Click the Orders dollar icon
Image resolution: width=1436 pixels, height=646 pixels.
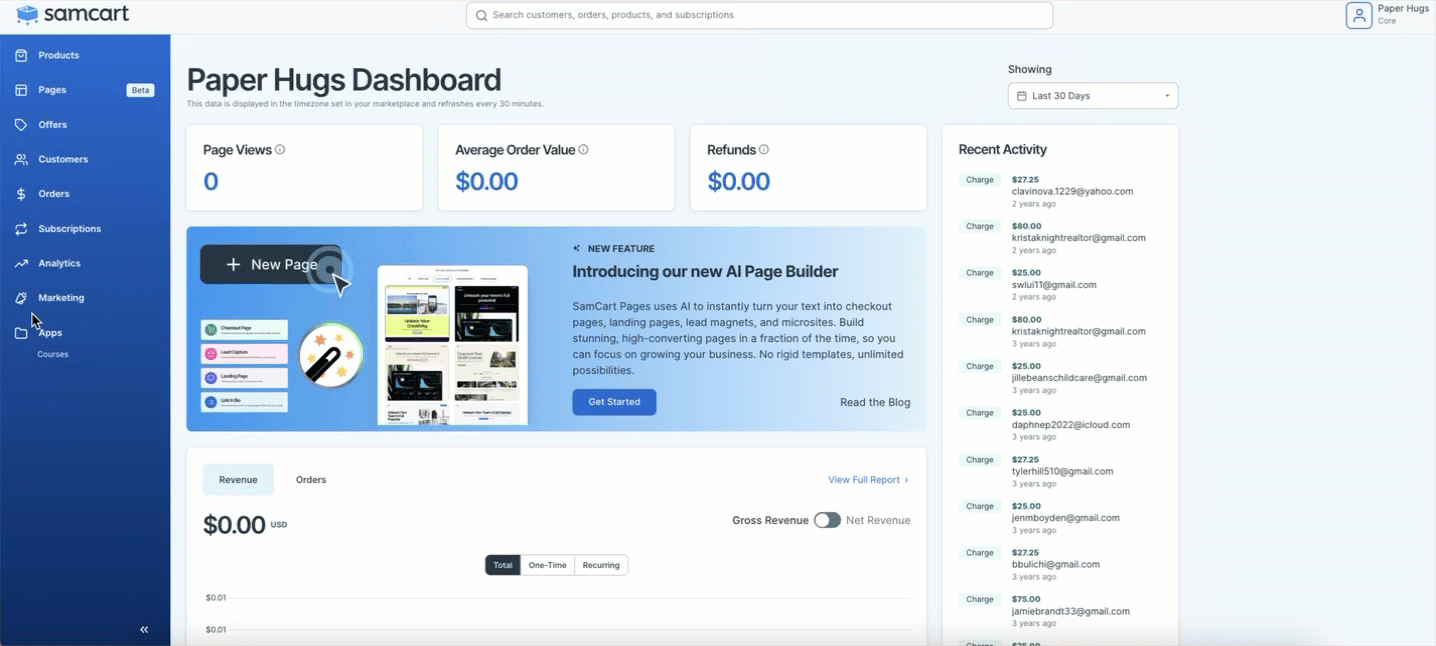click(21, 194)
